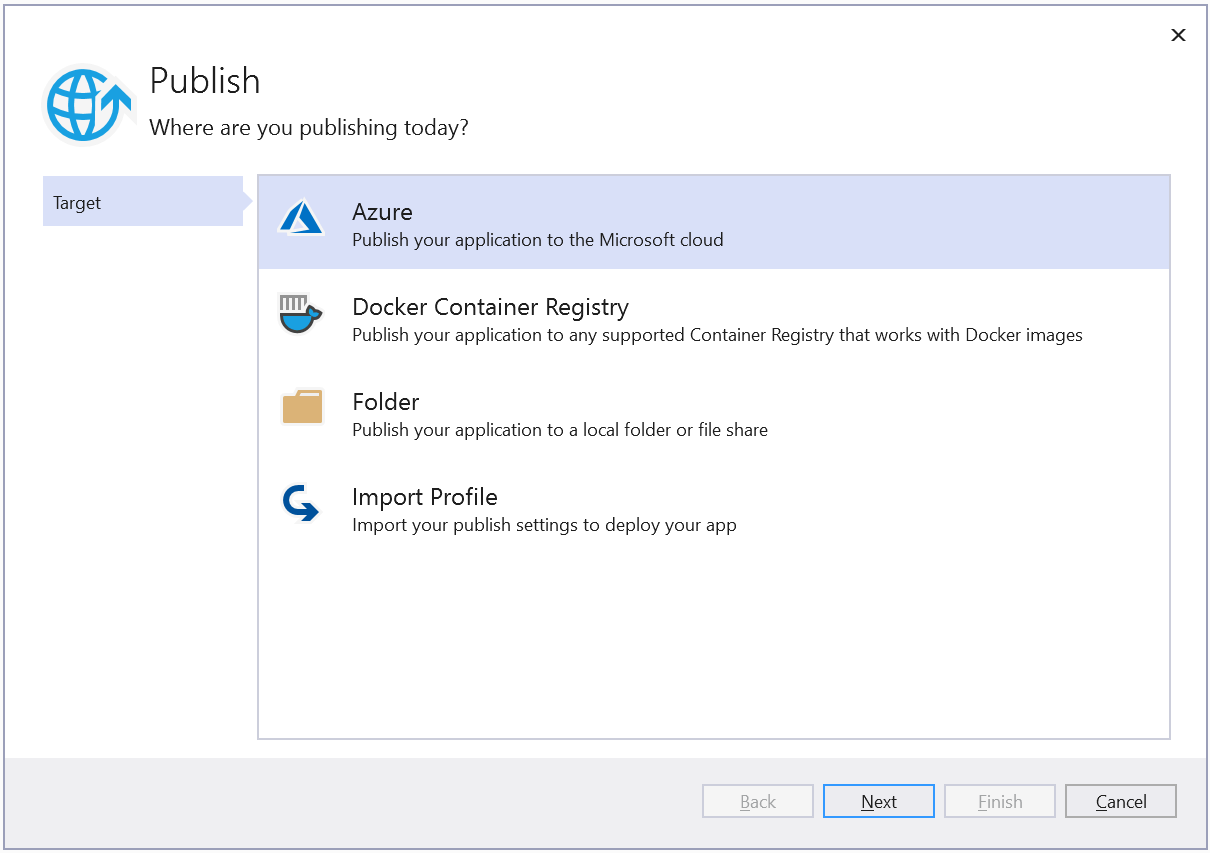Click the Publish dialog title
The width and height of the screenshot is (1210, 853).
(x=204, y=81)
